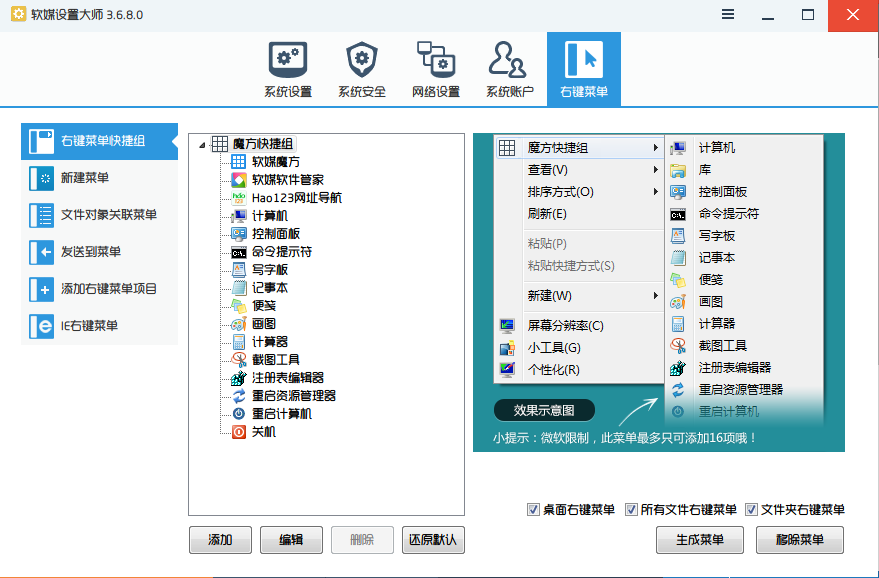Click the 软媒设置大师 title bar app icon

coord(18,15)
